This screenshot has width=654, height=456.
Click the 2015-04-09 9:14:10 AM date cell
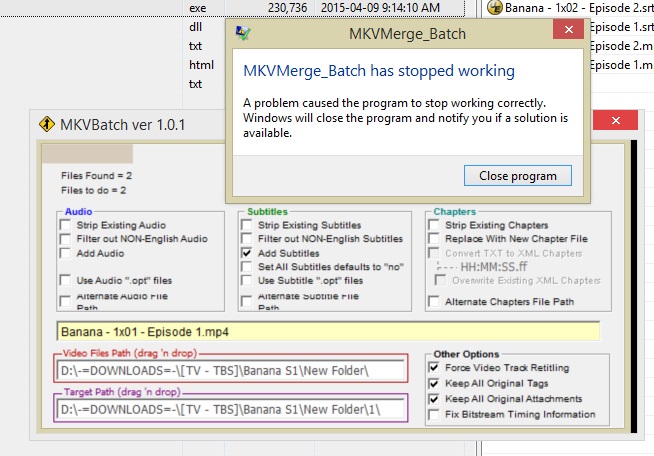point(380,8)
